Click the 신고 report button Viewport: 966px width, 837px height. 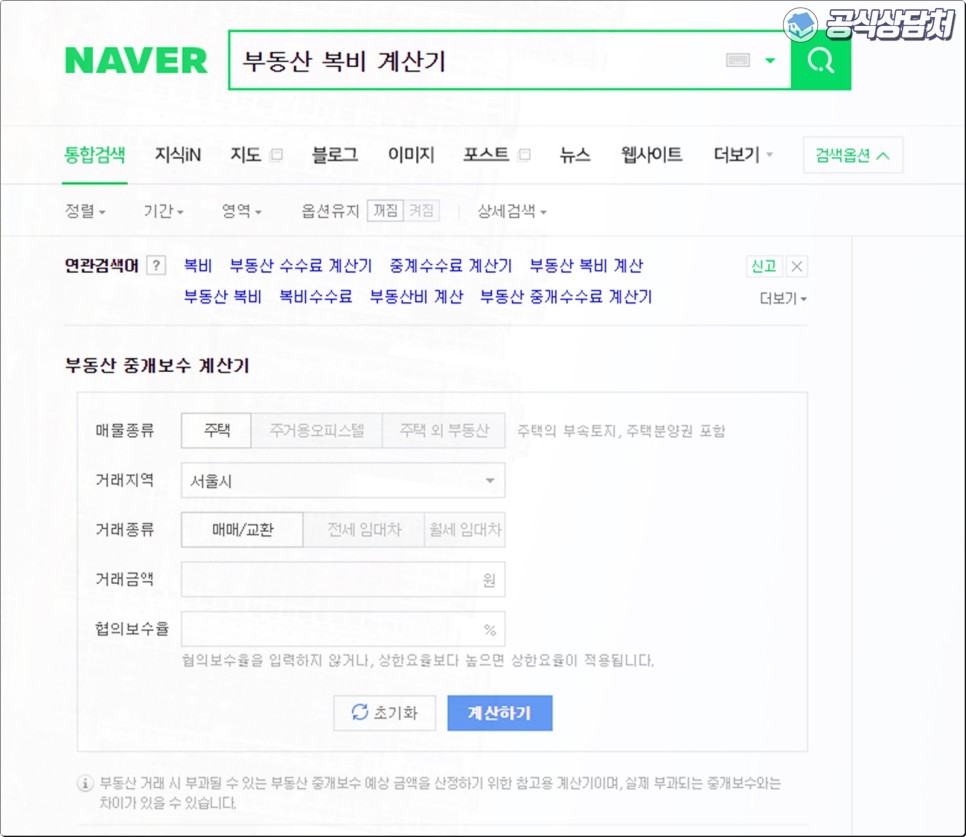764,266
